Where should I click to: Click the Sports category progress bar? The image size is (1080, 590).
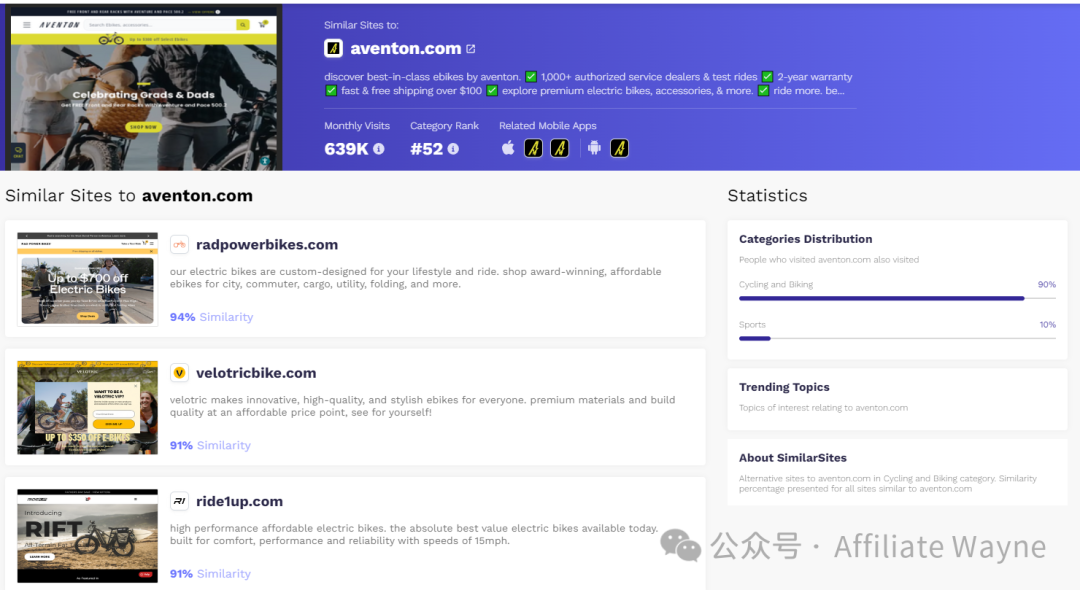897,338
